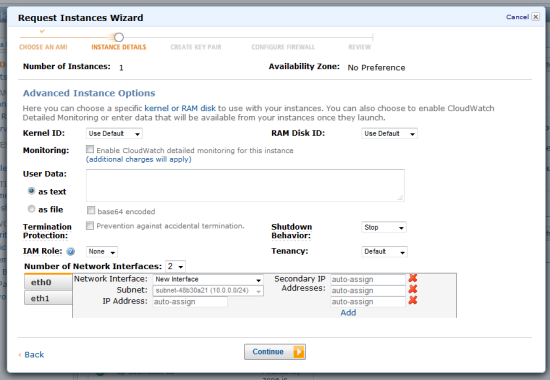This screenshot has width=550, height=380.
Task: Click the Continue button
Action: click(x=275, y=352)
